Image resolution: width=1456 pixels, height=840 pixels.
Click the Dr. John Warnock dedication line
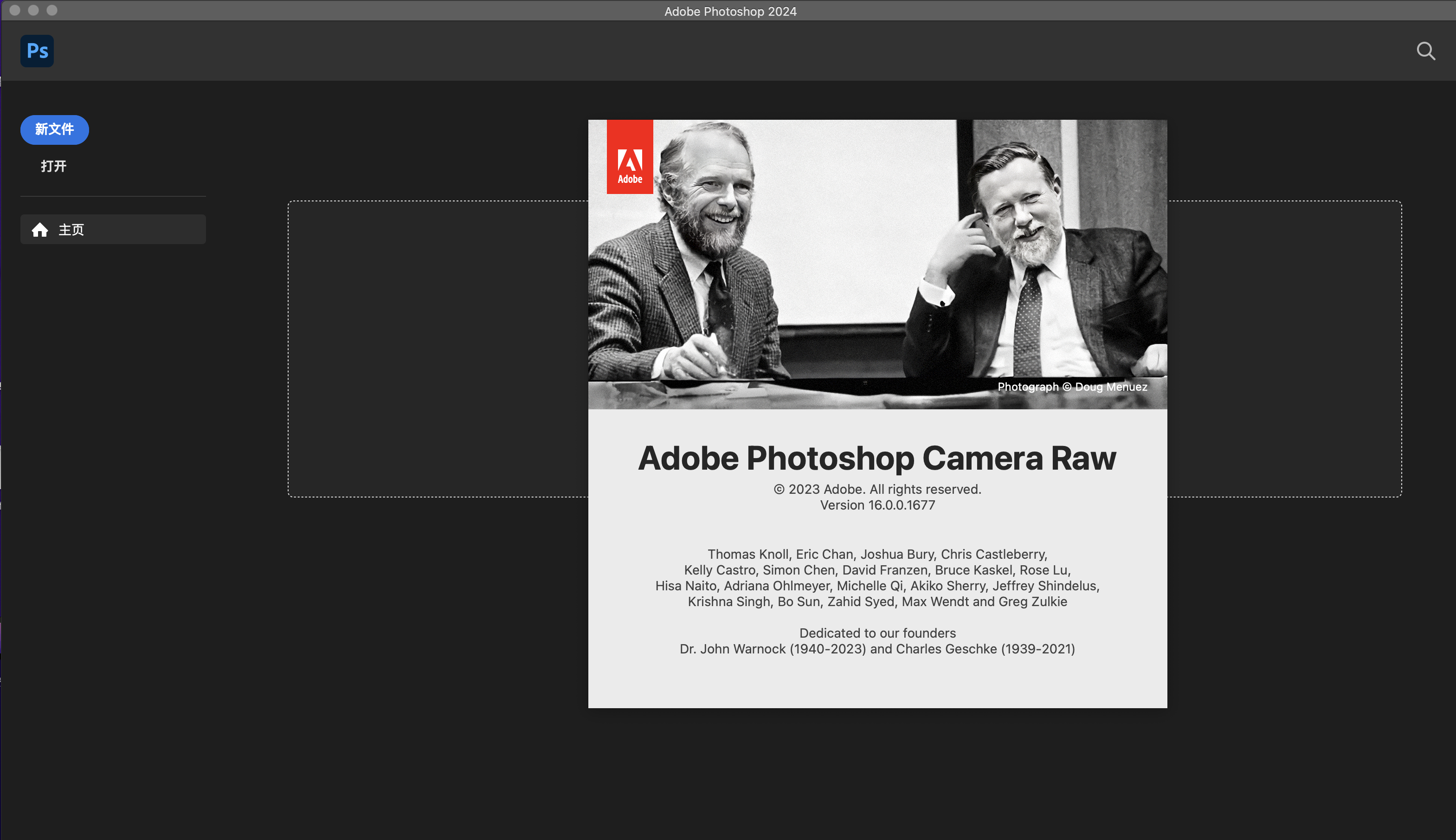877,649
